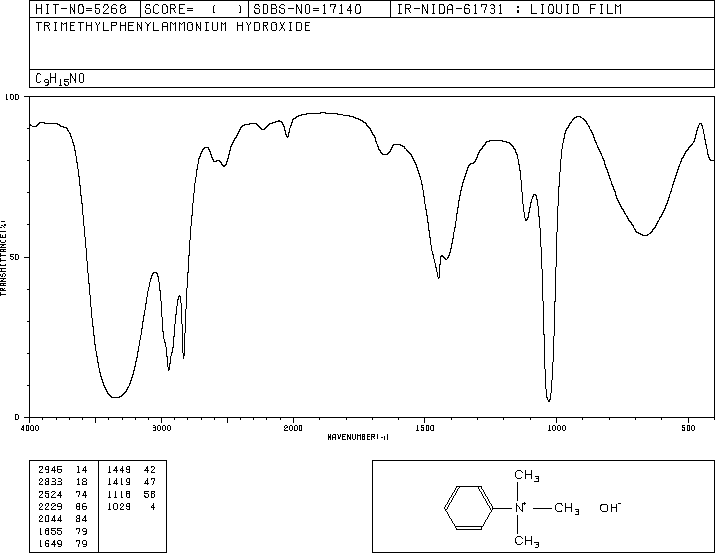715x553 pixels.
Task: Select peak table entry 2044
Action: tap(62, 519)
